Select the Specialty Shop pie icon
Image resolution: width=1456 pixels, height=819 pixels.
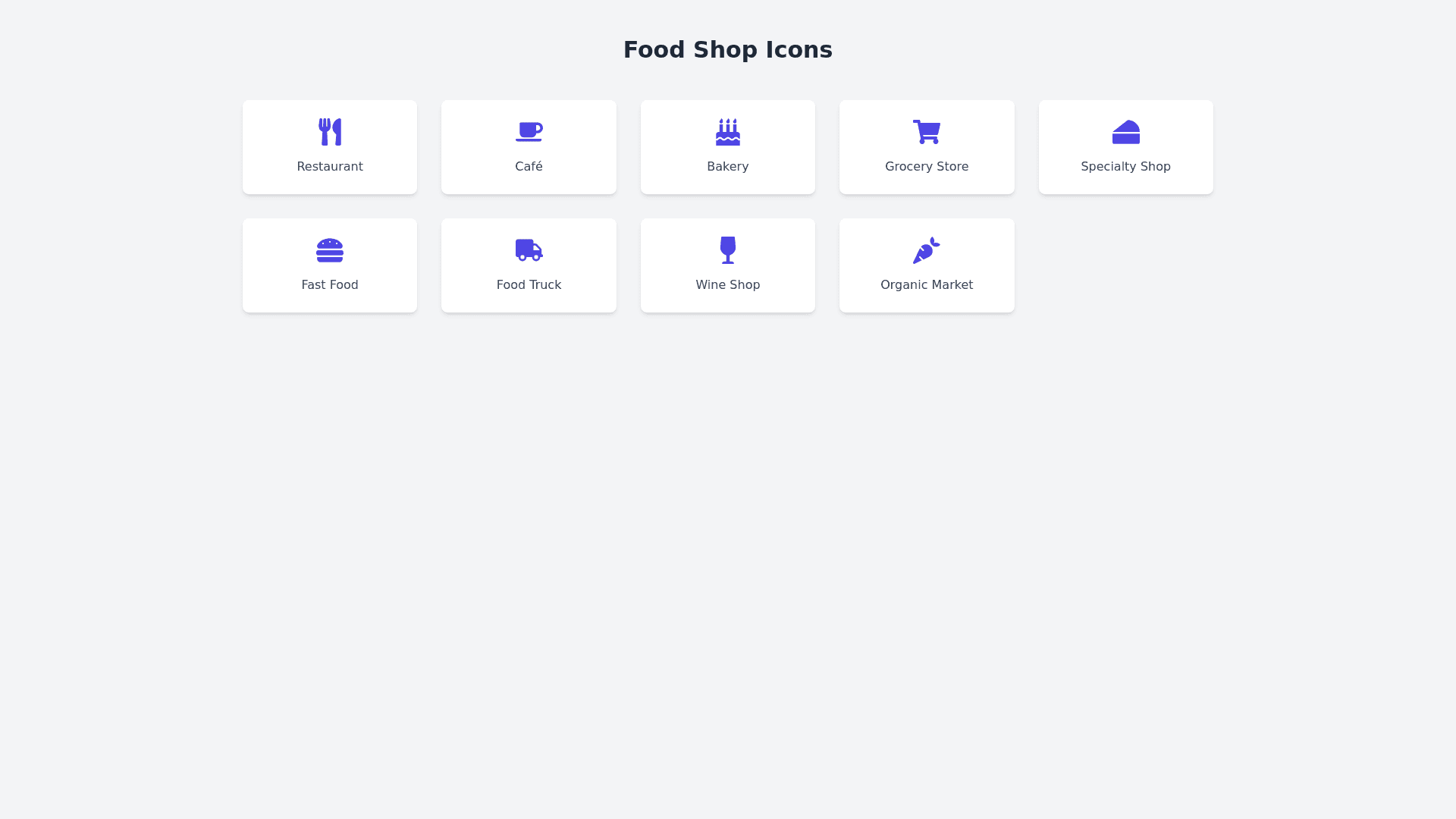1125,131
